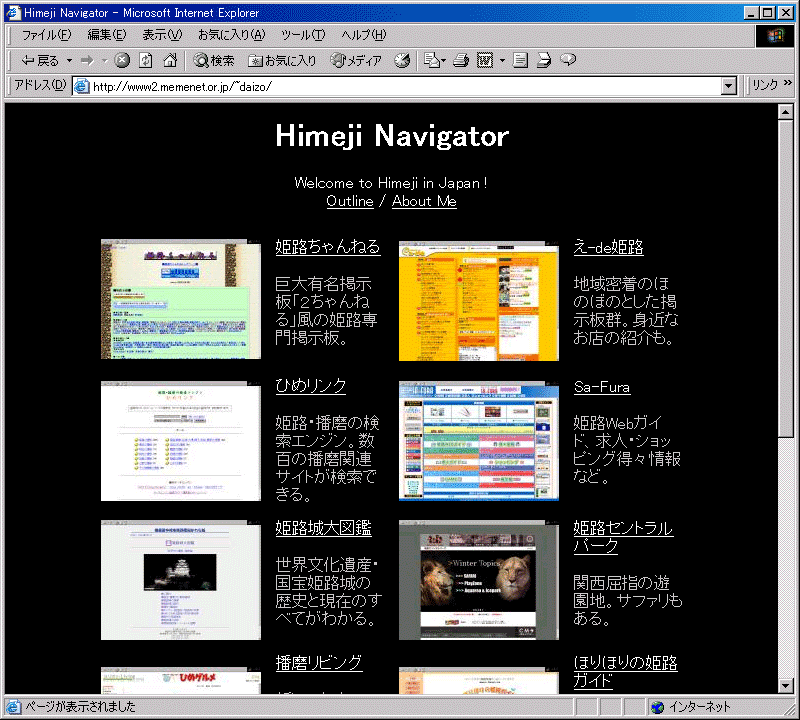Click the 播磨リビング site thumbnail

click(181, 680)
